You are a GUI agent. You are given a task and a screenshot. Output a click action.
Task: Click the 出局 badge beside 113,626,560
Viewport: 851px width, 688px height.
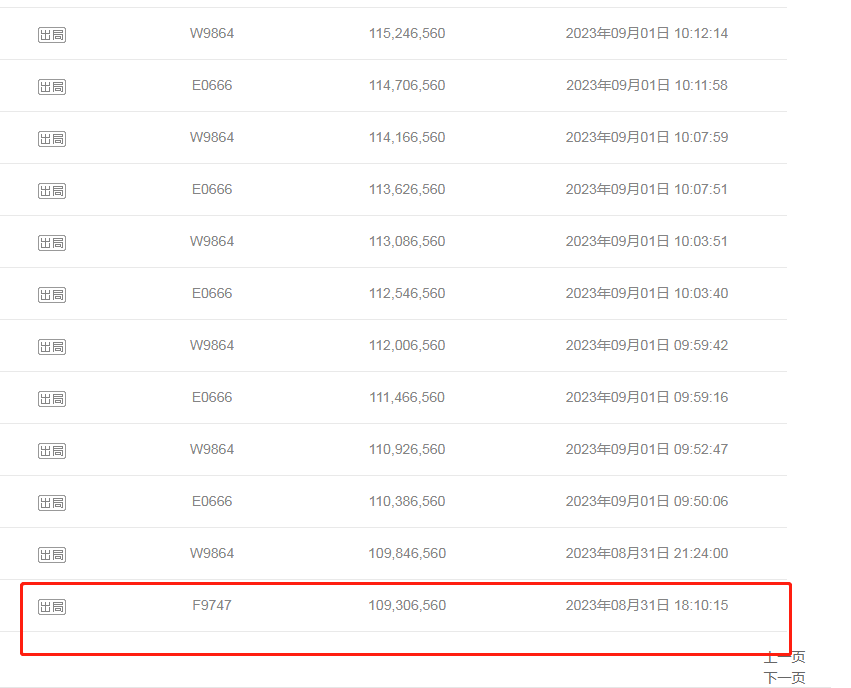(52, 191)
